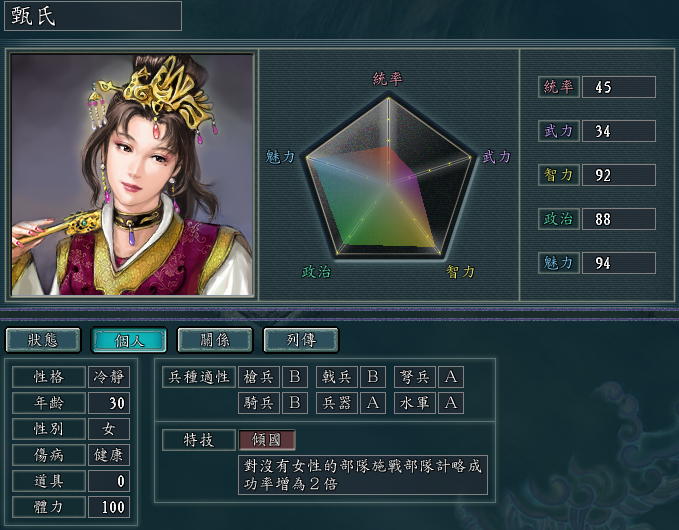The image size is (679, 530).
Task: Click the 槍兵 aptitude cell
Action: coord(259,377)
